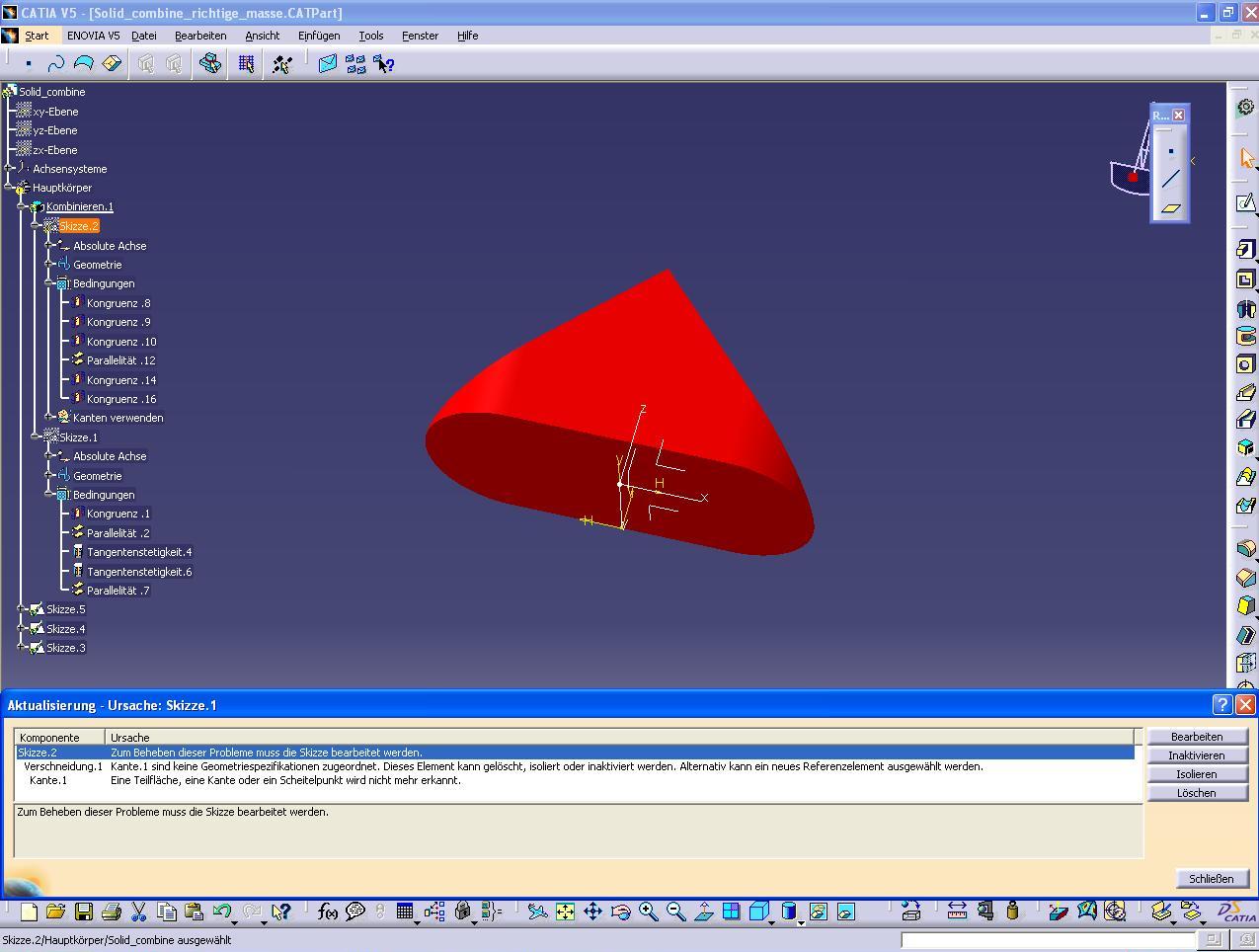Screen dimensions: 1259x952
Task: Choose the Shaft (Welle) revolve tool
Action: coord(1245,308)
